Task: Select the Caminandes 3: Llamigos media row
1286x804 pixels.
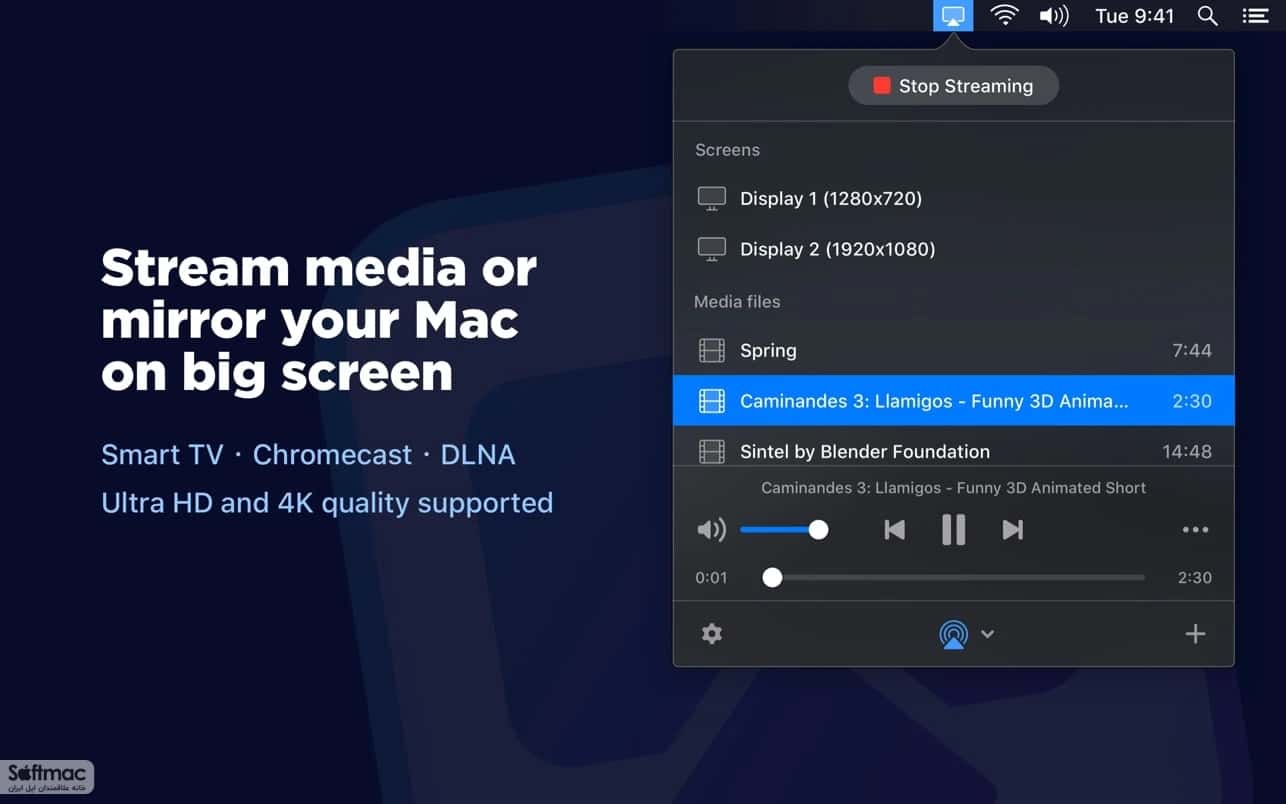Action: point(954,401)
